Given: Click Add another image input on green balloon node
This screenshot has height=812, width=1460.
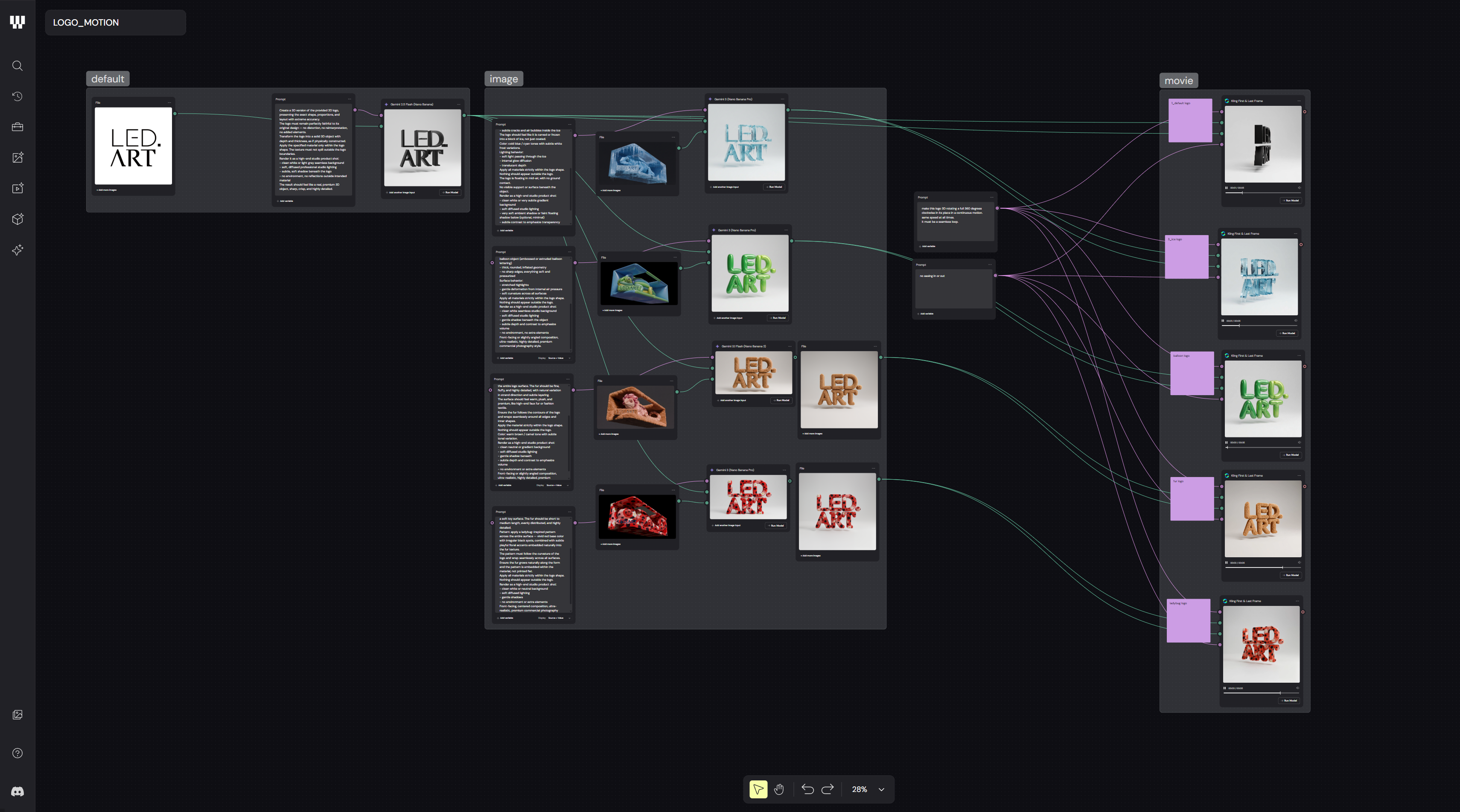Looking at the screenshot, I should pyautogui.click(x=729, y=318).
